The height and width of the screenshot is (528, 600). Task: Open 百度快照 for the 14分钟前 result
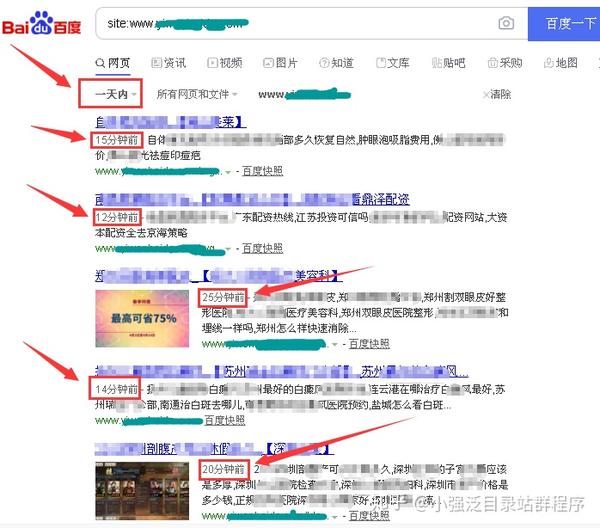(x=225, y=420)
